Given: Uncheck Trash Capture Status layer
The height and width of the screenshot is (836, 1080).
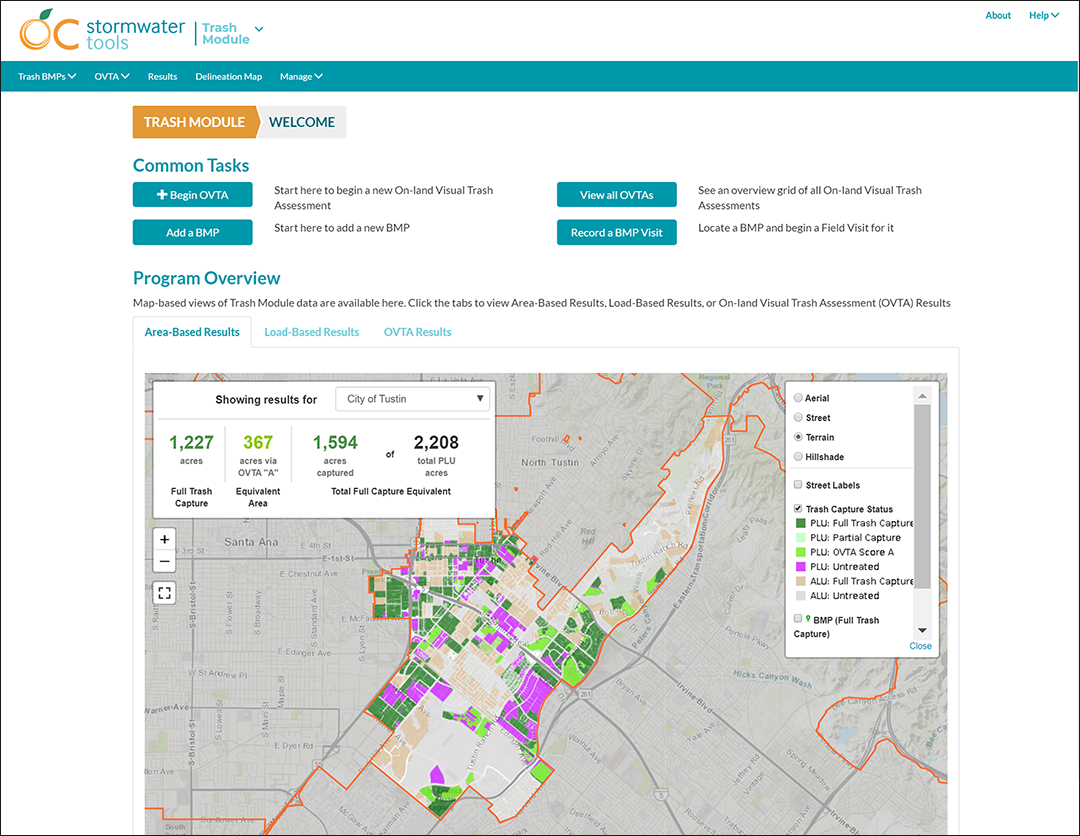Looking at the screenshot, I should 798,508.
